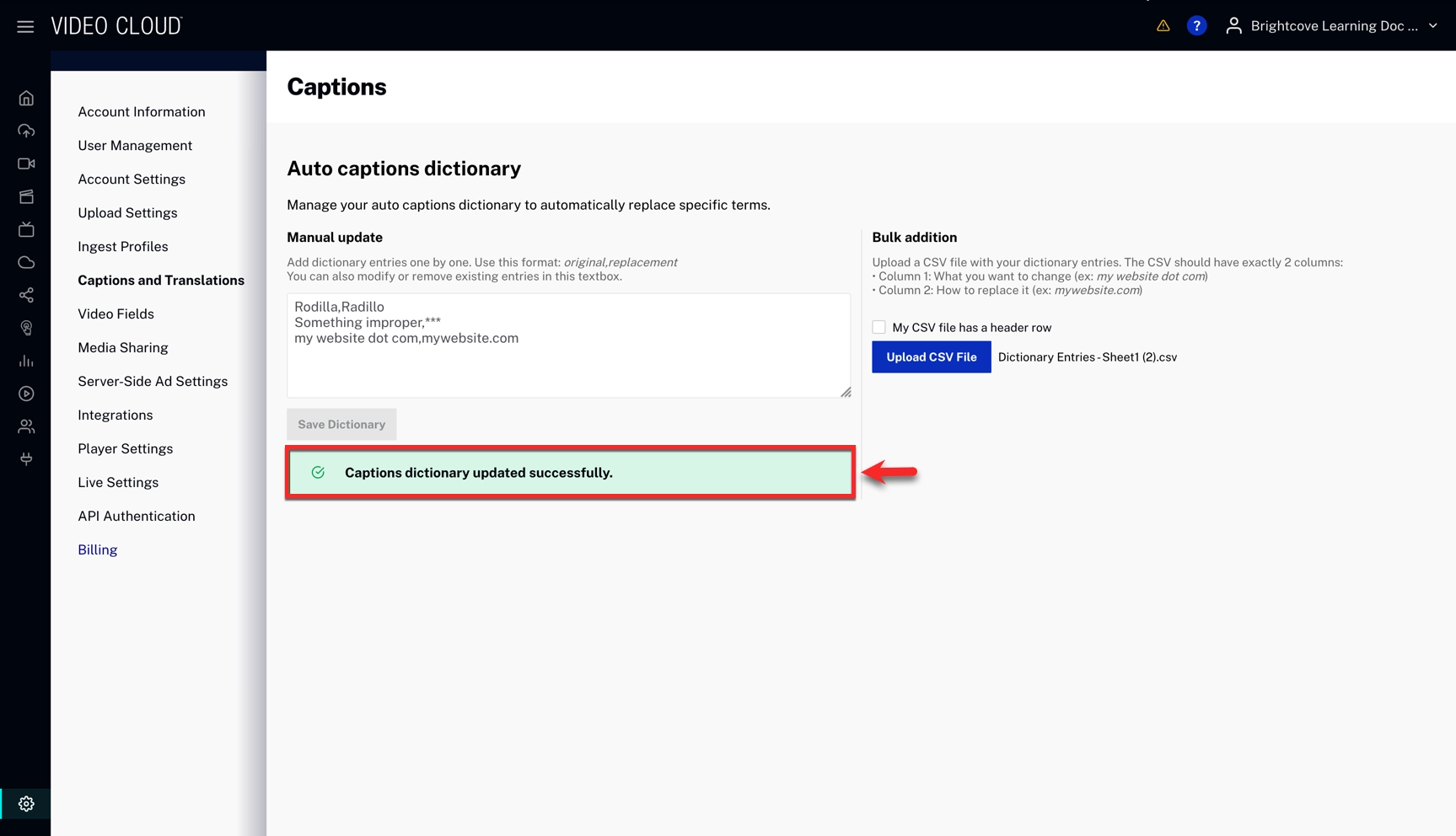Open the hamburger navigation menu

point(25,27)
